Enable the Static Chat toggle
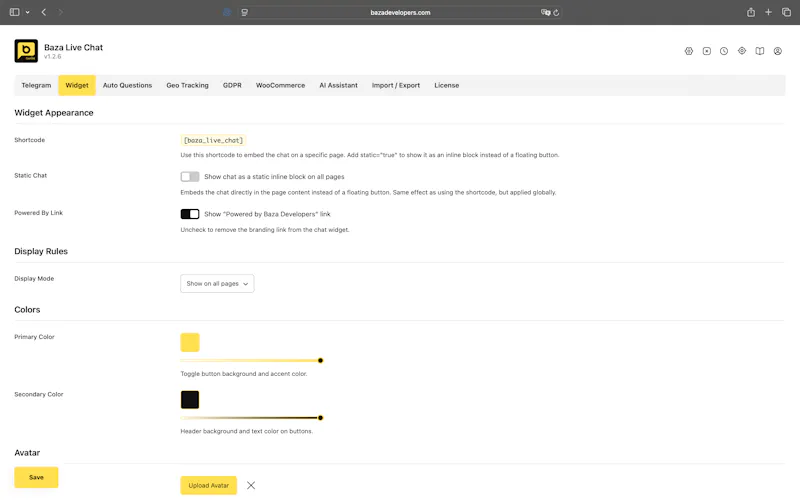This screenshot has width=800, height=500. point(190,177)
